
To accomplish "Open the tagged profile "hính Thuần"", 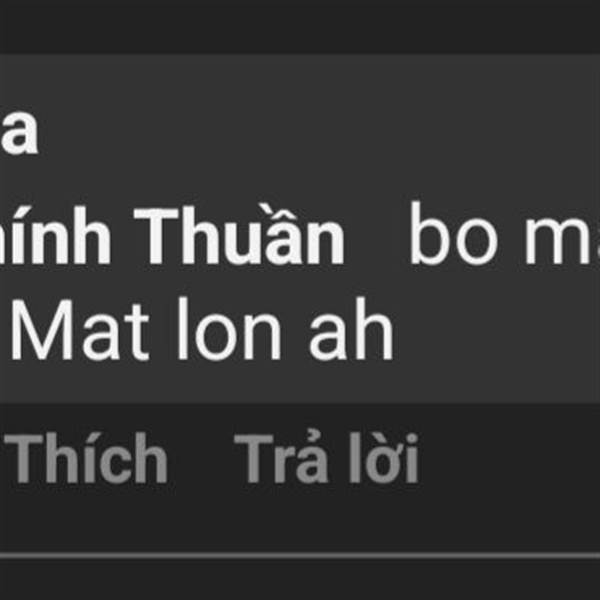I will 172,234.
